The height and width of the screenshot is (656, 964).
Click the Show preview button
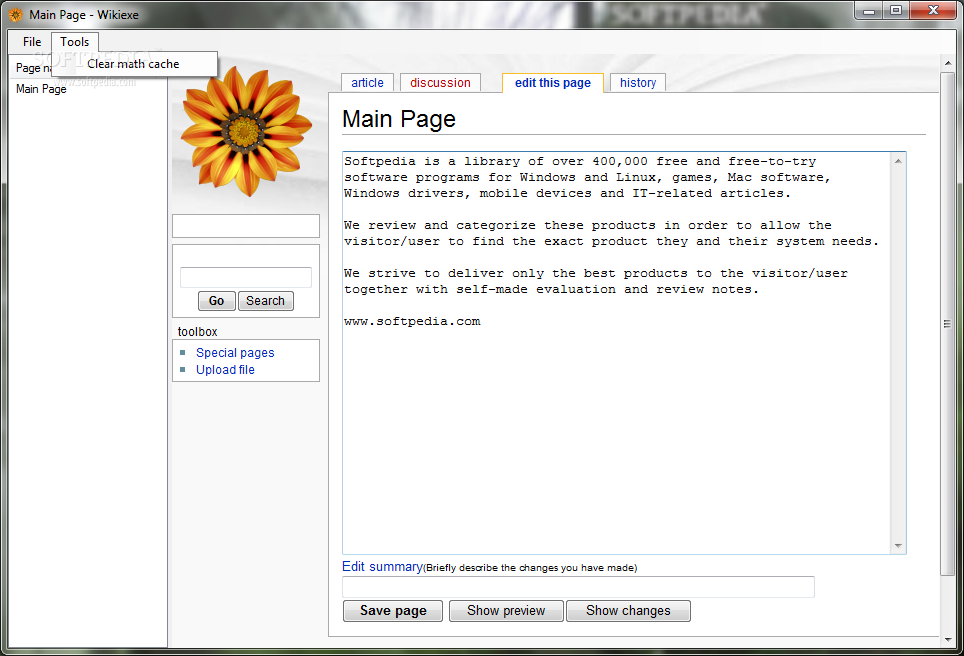point(506,611)
